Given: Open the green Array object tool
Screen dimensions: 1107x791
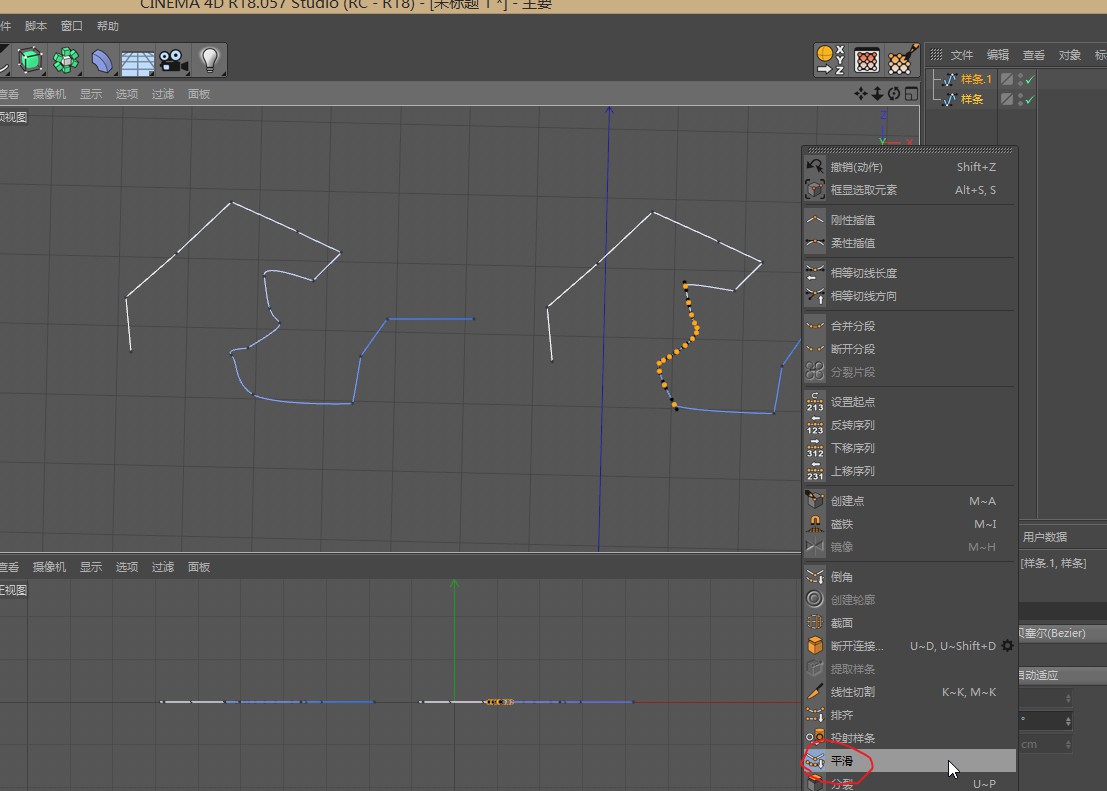Looking at the screenshot, I should pyautogui.click(x=66, y=61).
